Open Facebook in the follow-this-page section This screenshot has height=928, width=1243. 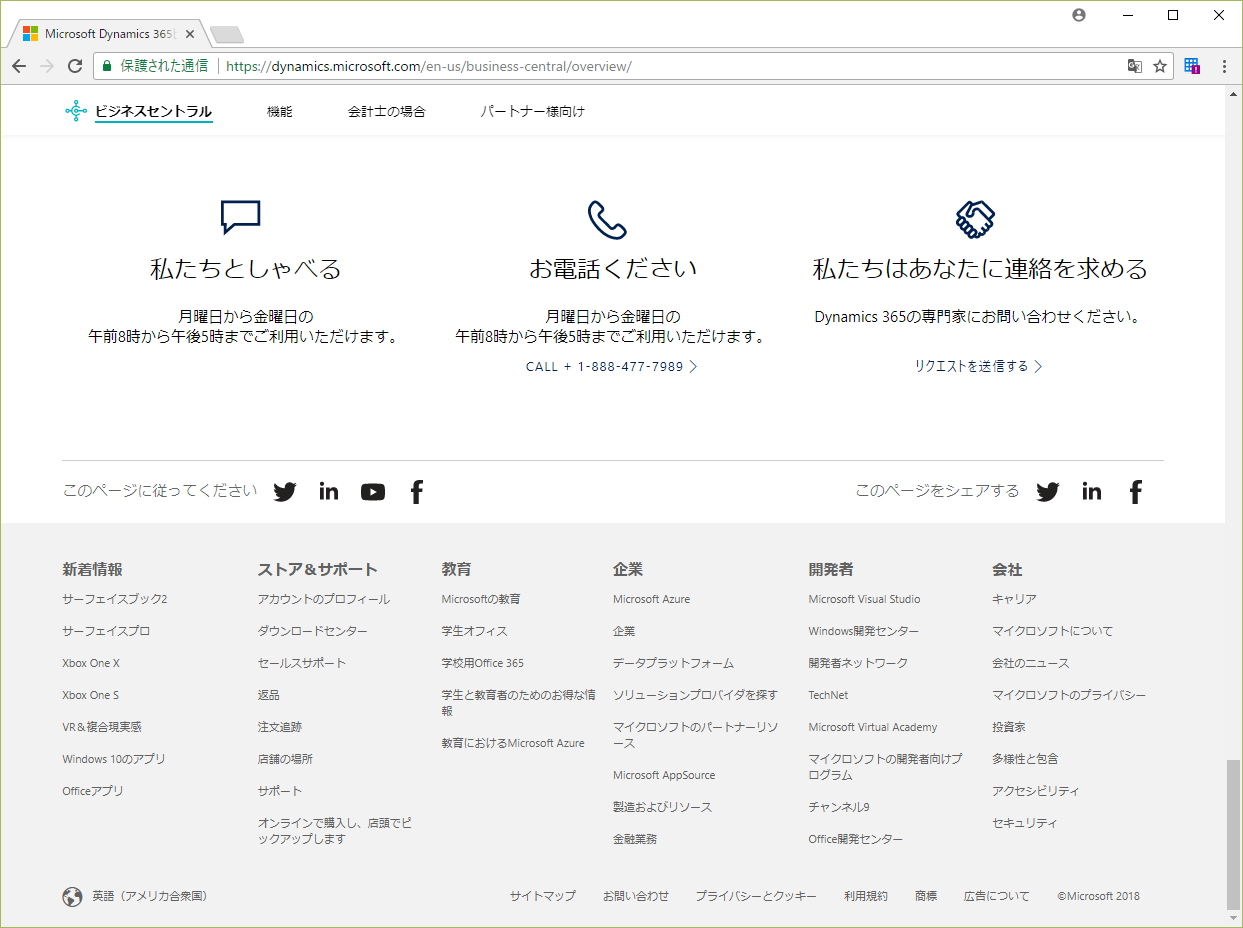point(417,491)
